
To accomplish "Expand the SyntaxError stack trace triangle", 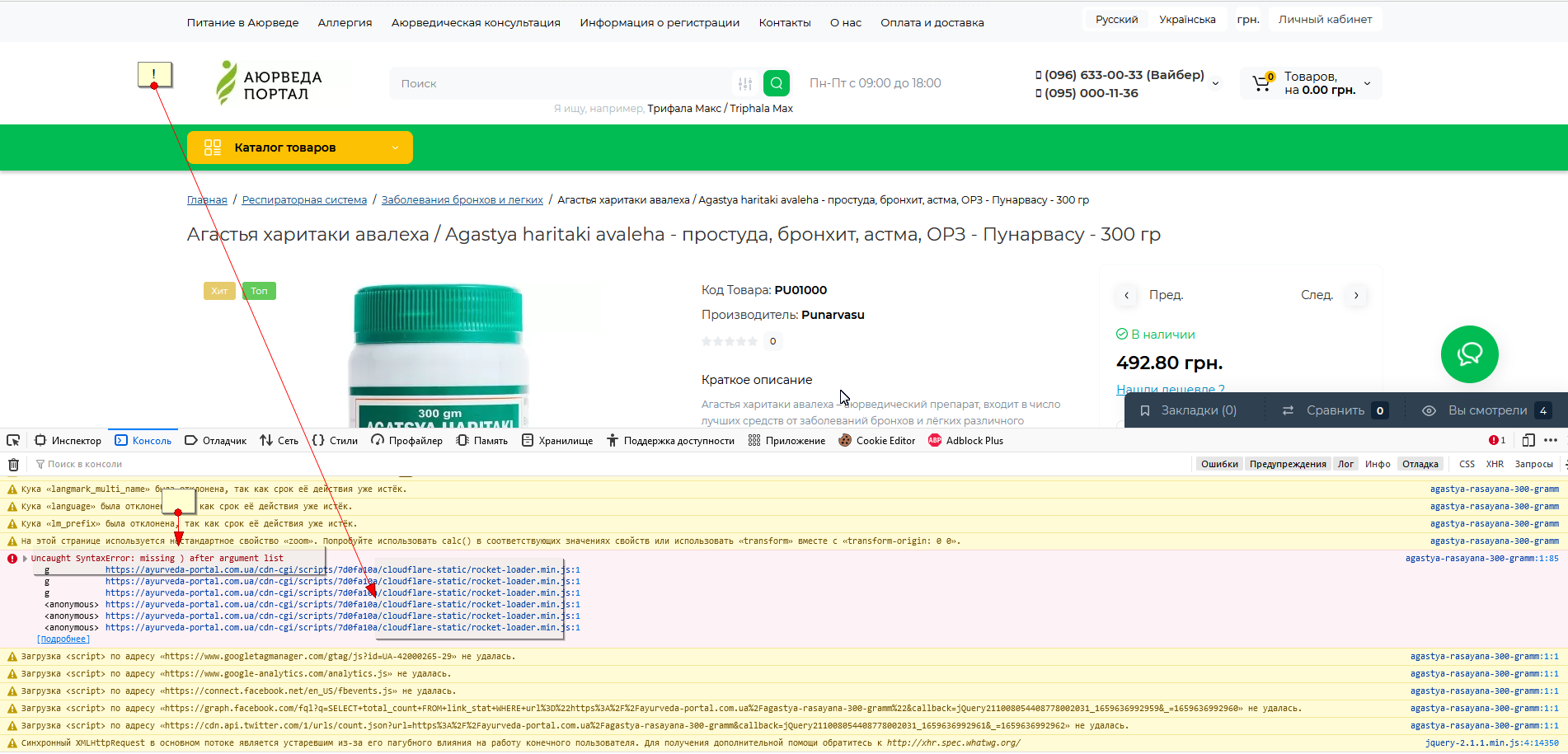I will (x=25, y=559).
